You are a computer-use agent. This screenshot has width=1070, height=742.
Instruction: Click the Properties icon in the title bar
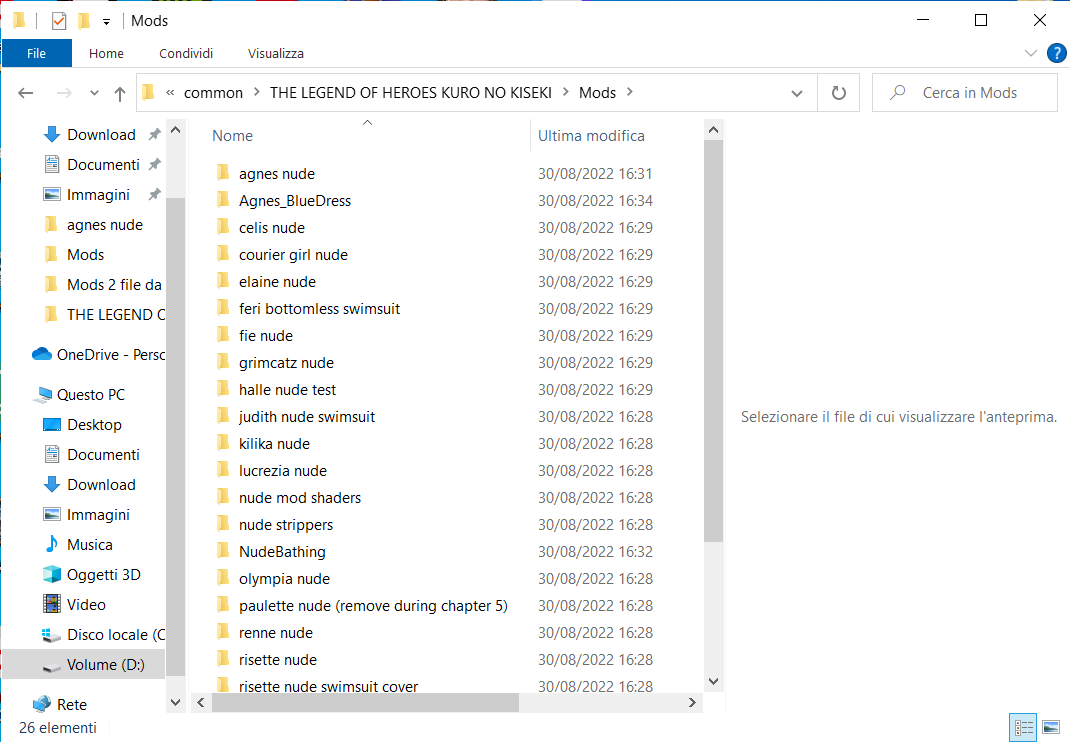pos(59,21)
